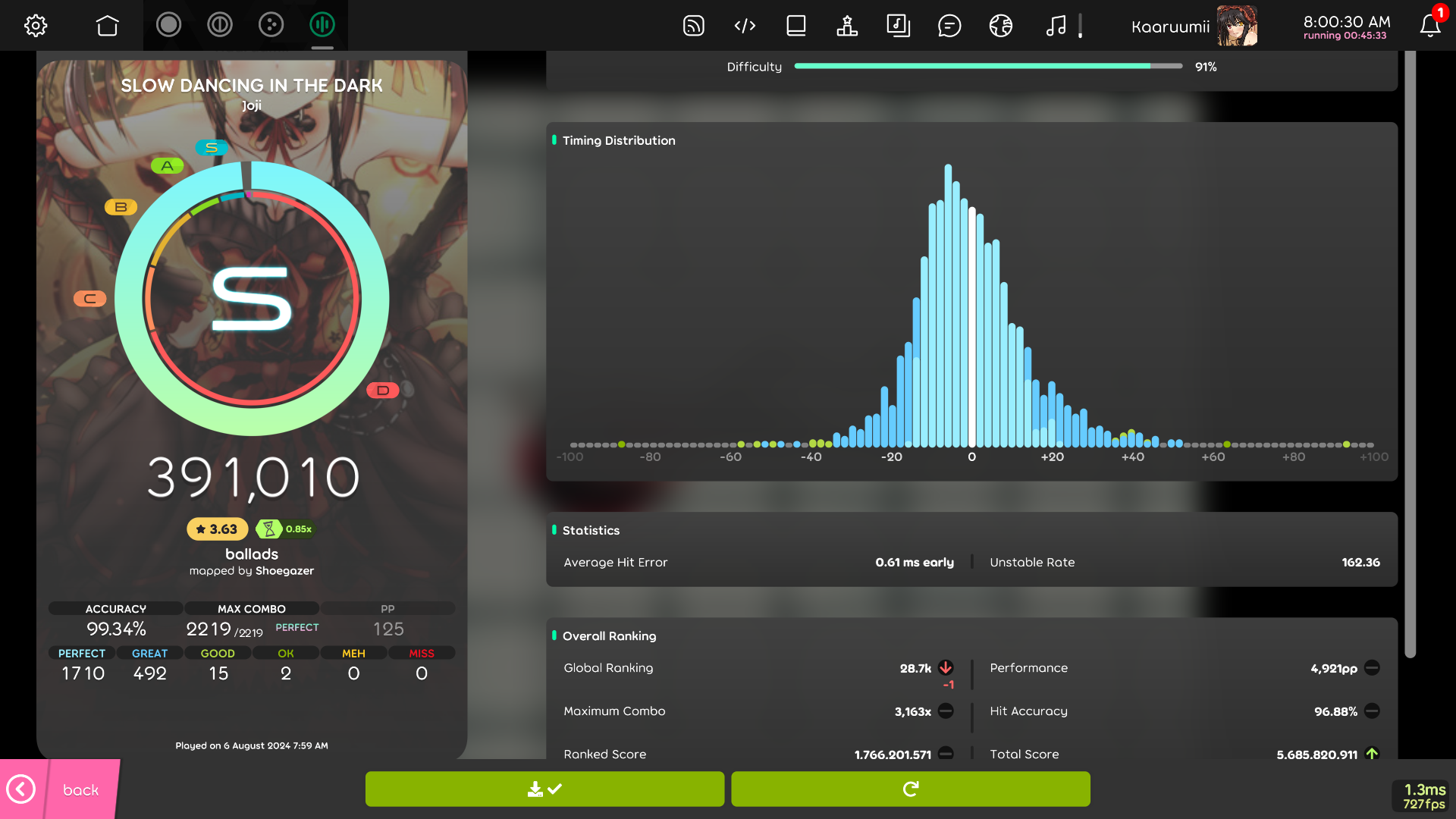Click the total score 391,010
Image resolution: width=1456 pixels, height=819 pixels.
253,479
